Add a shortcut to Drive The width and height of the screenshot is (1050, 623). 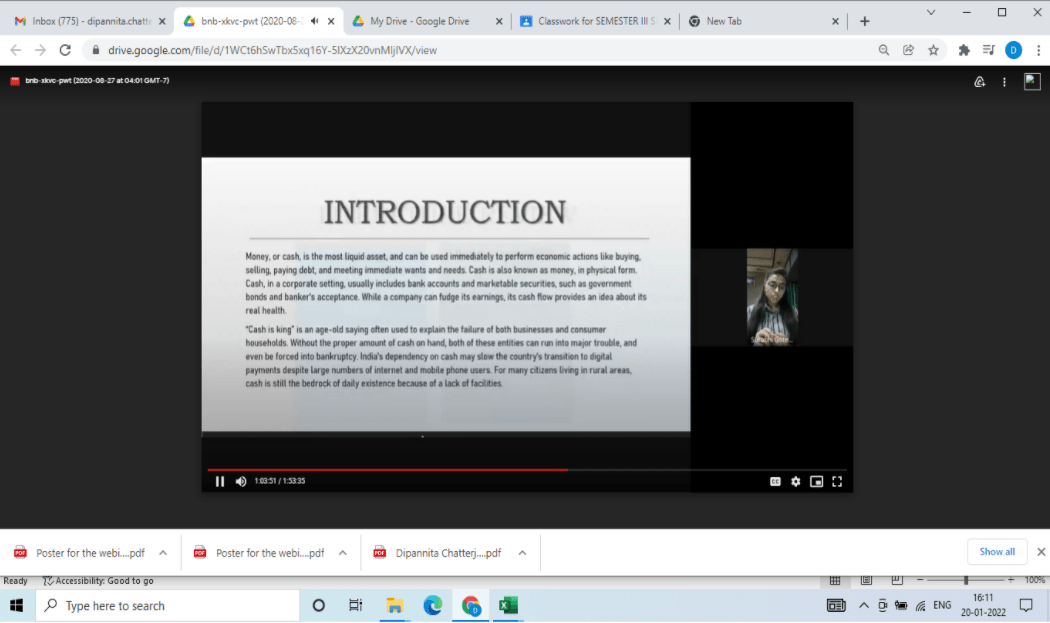pos(979,81)
